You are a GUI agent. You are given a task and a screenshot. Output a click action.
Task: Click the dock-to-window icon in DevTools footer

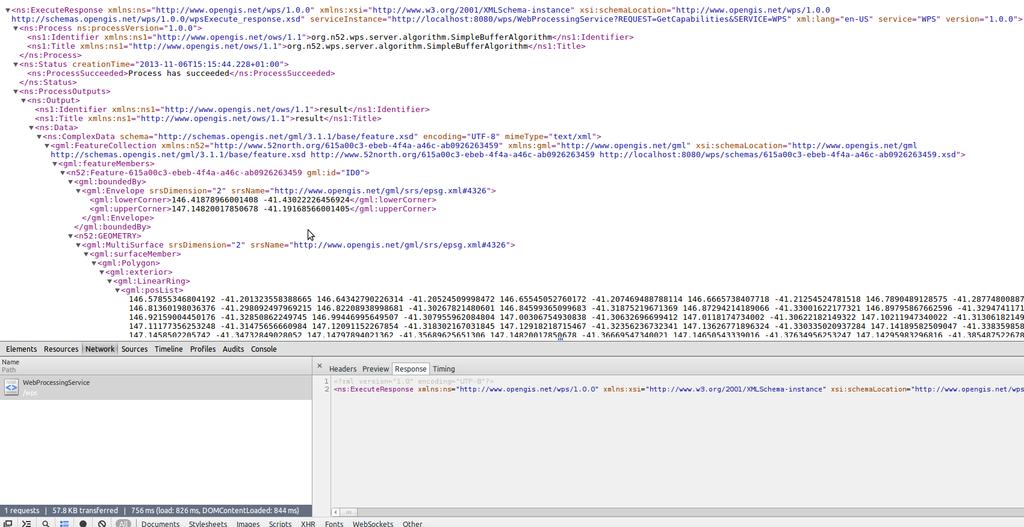[x=7, y=524]
